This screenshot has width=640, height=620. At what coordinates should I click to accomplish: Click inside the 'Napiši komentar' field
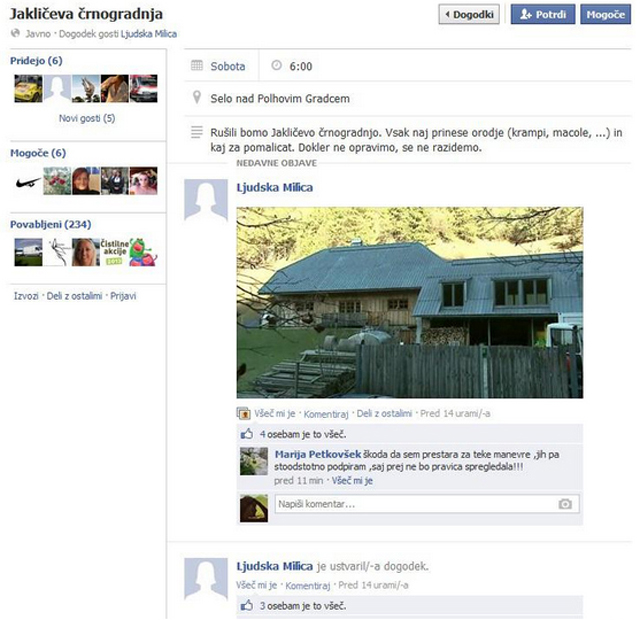(427, 504)
